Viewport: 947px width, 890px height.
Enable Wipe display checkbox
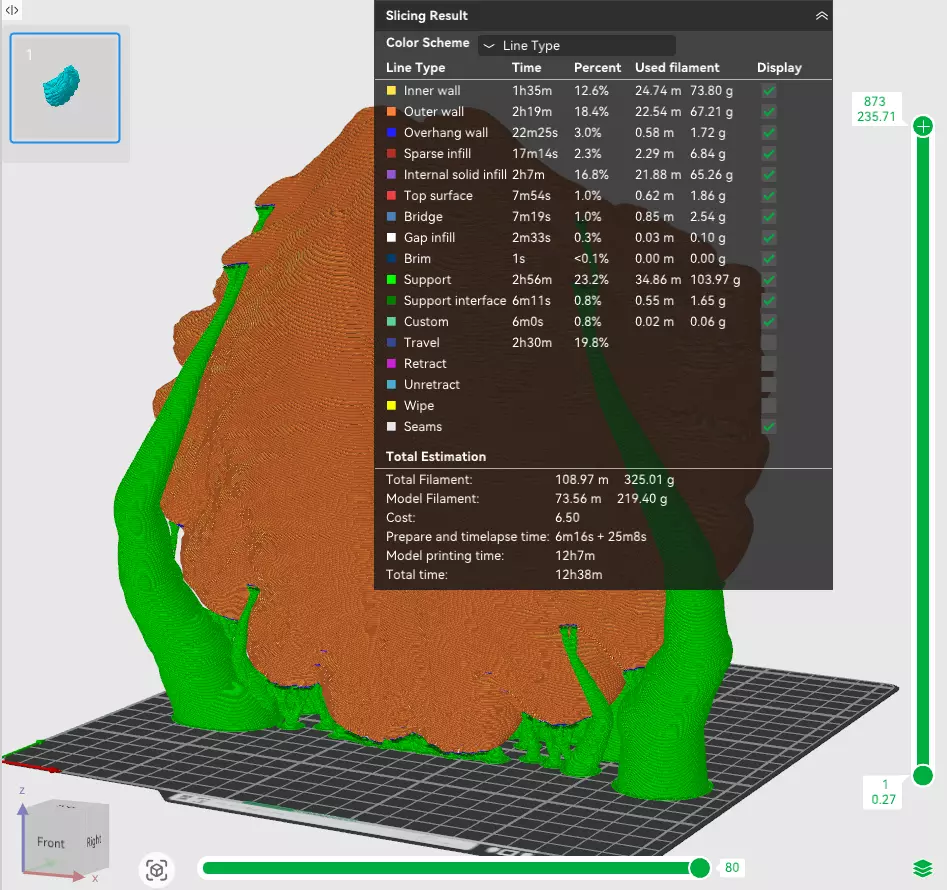(x=769, y=406)
